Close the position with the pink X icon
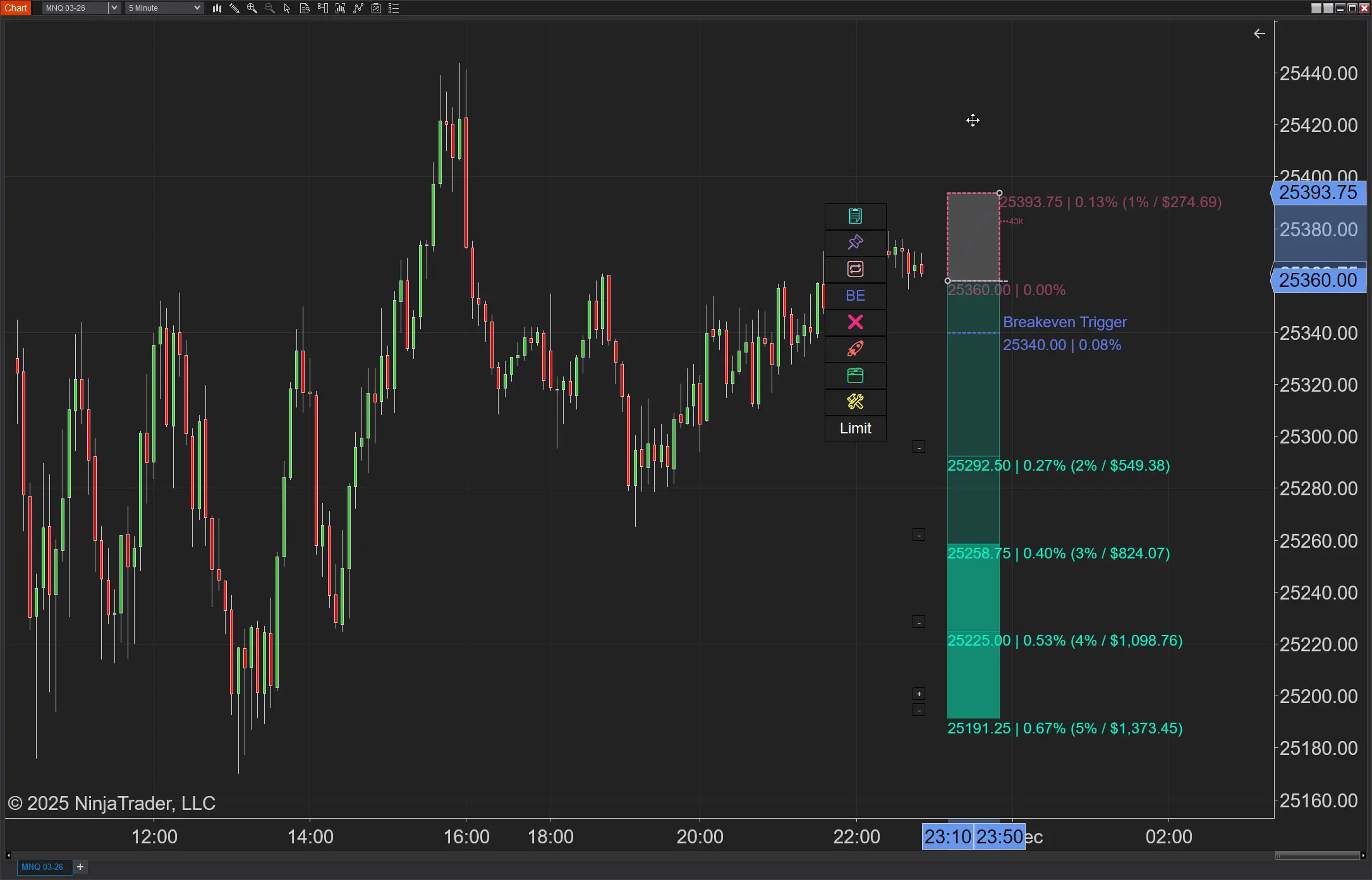 click(x=855, y=322)
